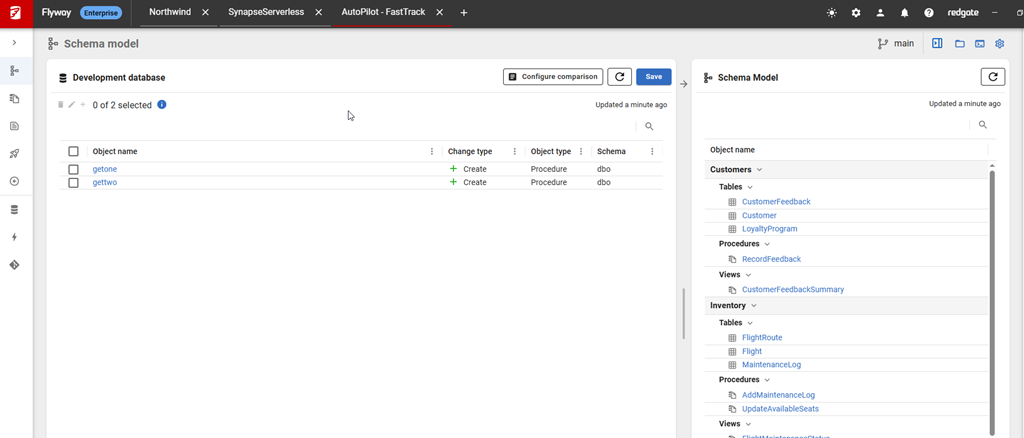Toggle the light/dark theme sun icon
This screenshot has width=1024, height=438.
pos(832,13)
